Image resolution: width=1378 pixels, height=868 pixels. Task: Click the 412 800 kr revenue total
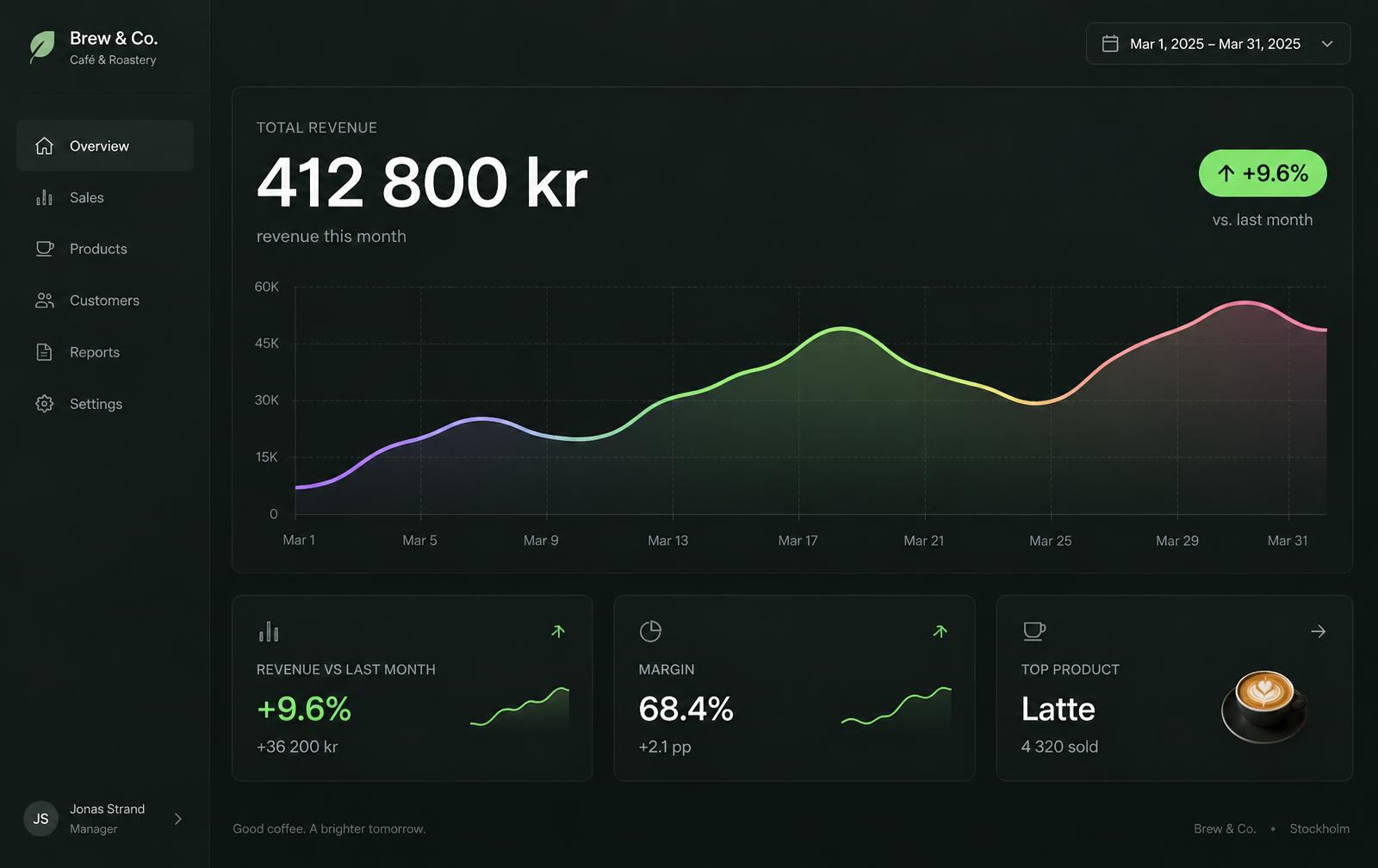pyautogui.click(x=422, y=183)
